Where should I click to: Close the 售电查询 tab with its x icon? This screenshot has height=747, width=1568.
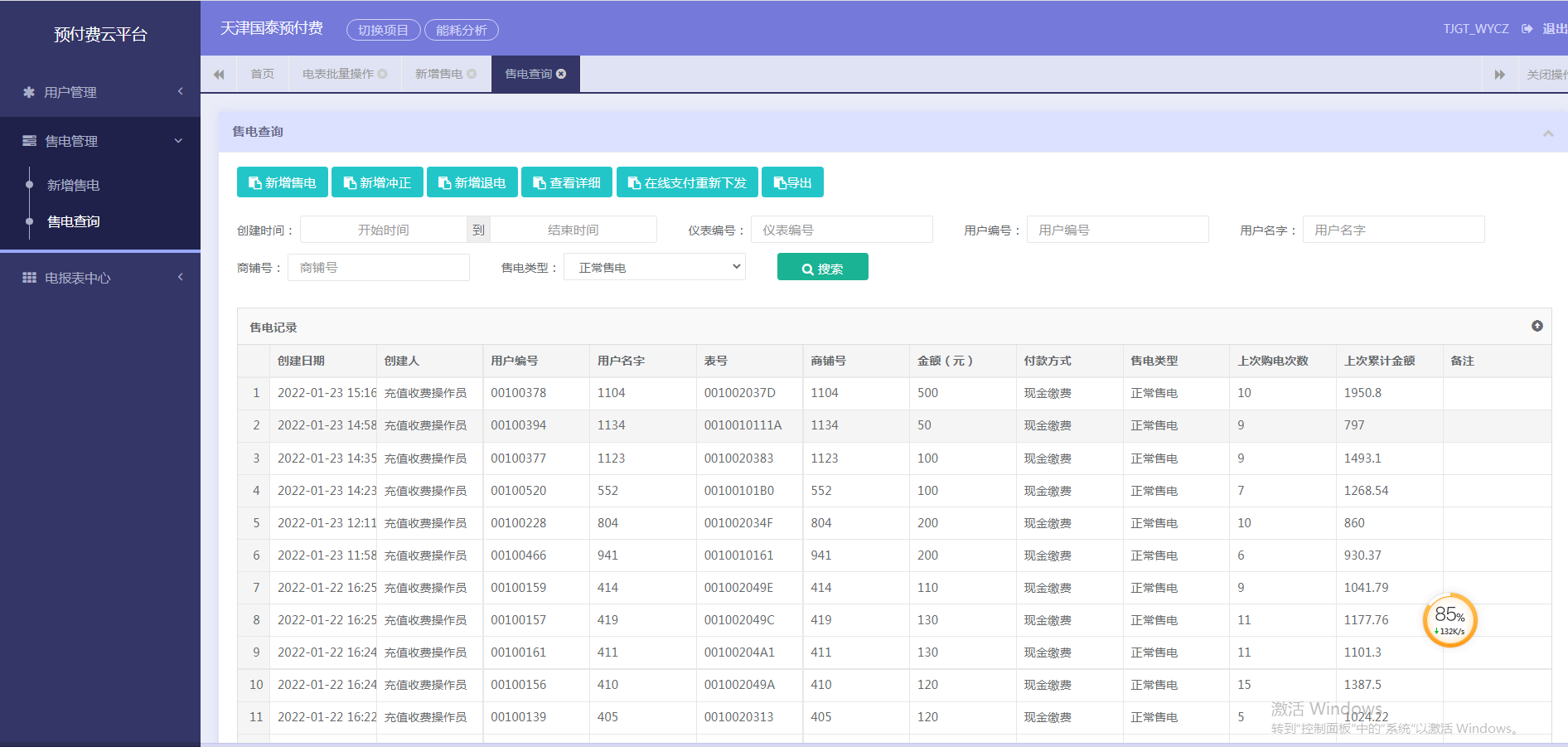click(x=561, y=74)
